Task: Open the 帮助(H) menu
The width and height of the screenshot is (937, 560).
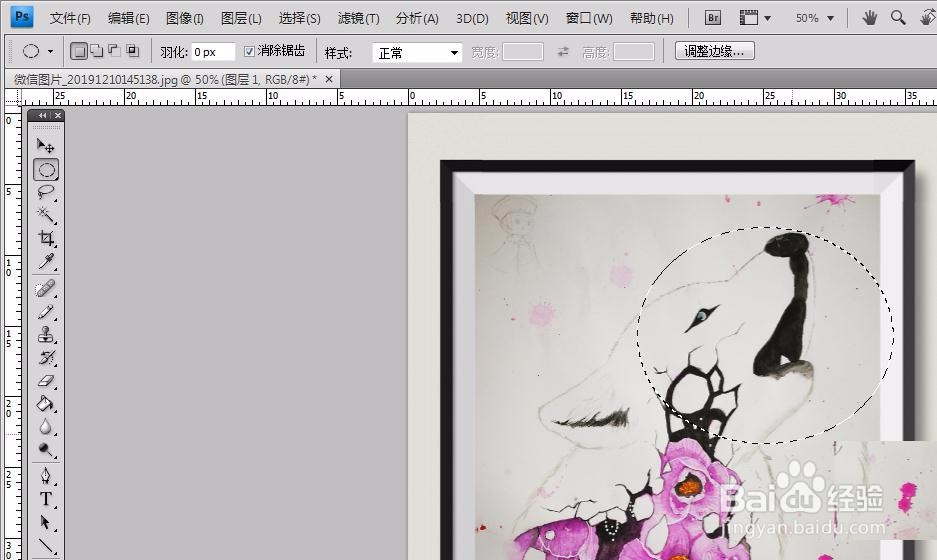Action: coord(651,19)
